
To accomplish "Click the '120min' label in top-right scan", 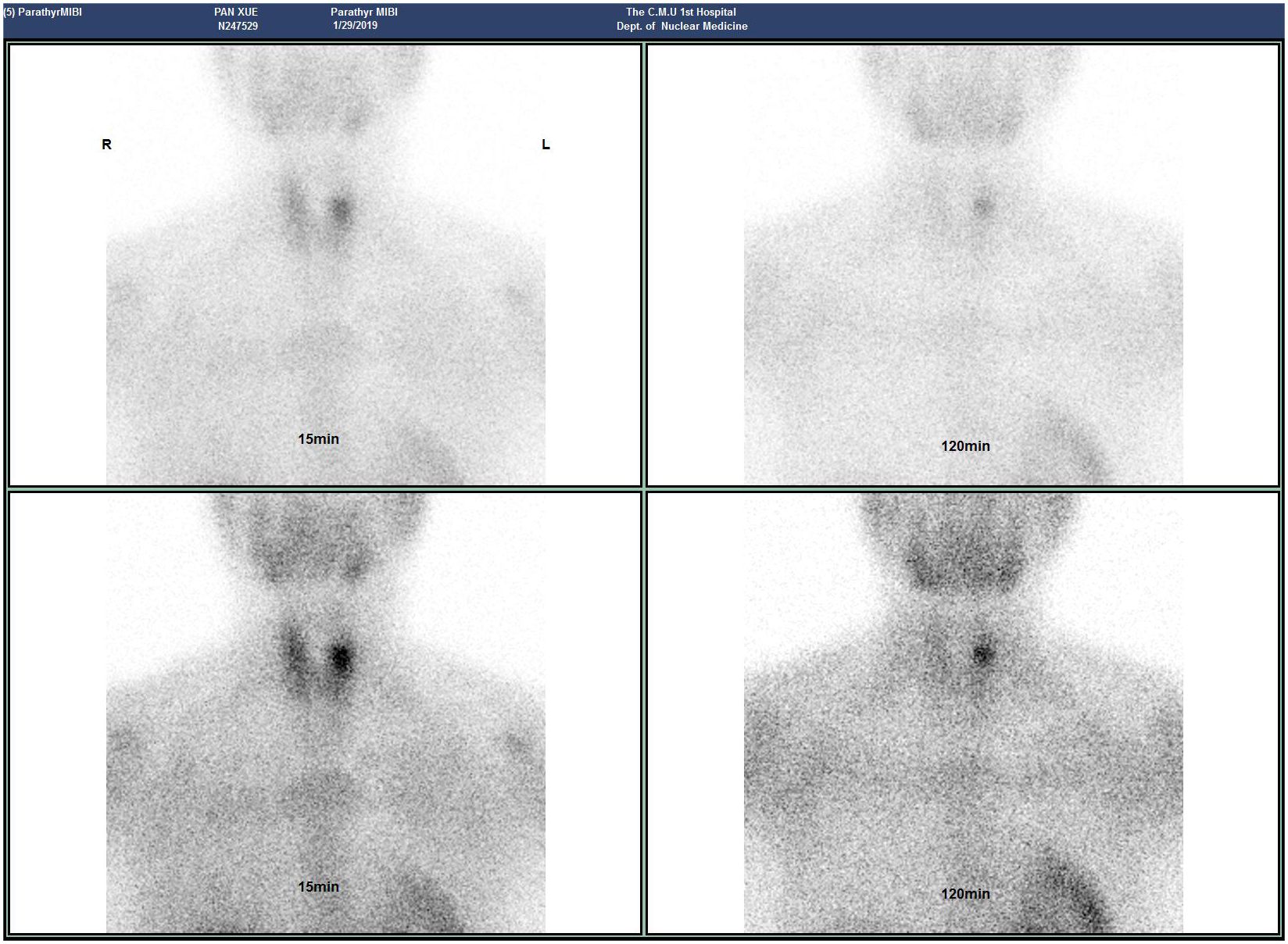I will (965, 446).
